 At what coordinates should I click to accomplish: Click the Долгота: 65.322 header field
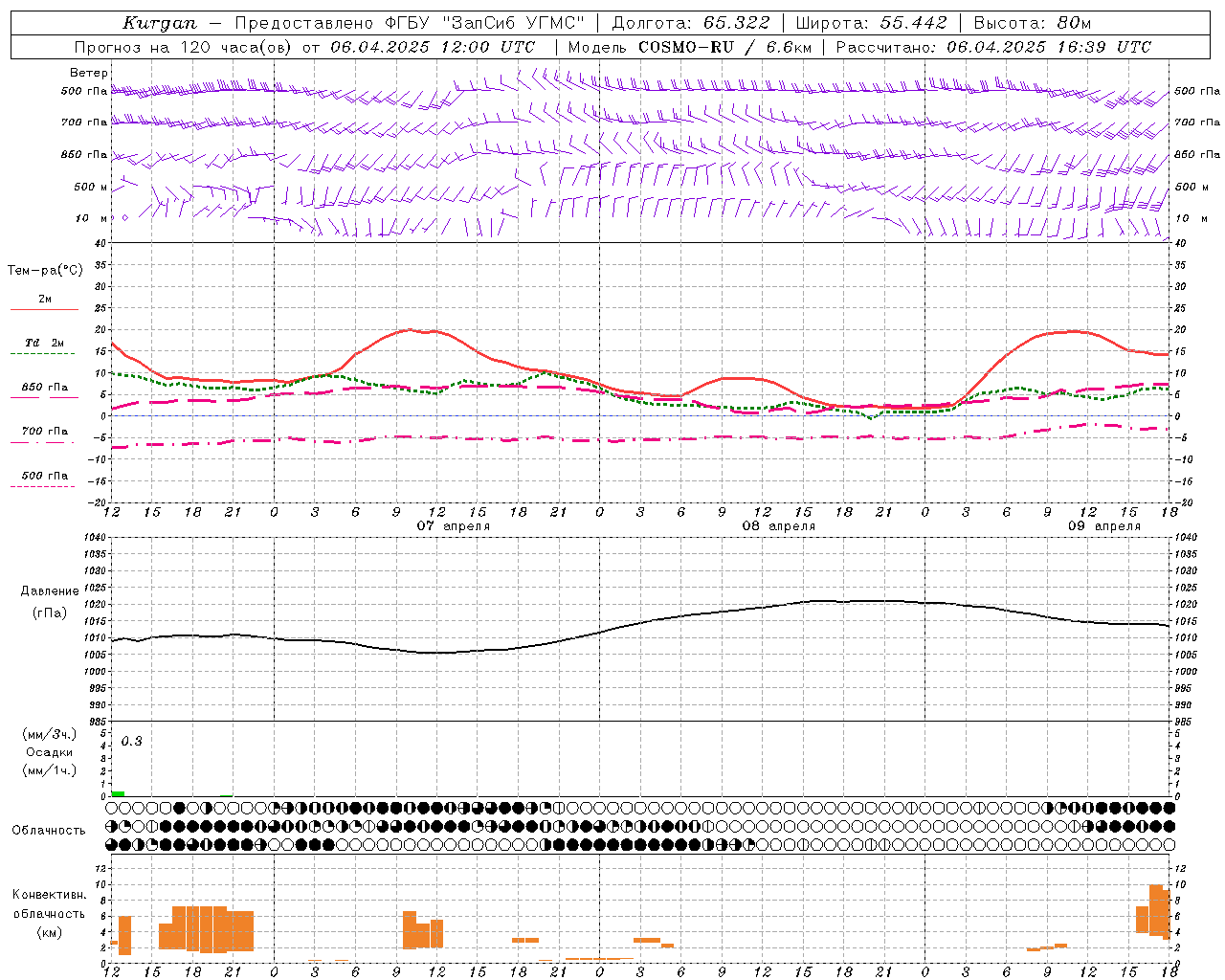(x=691, y=23)
